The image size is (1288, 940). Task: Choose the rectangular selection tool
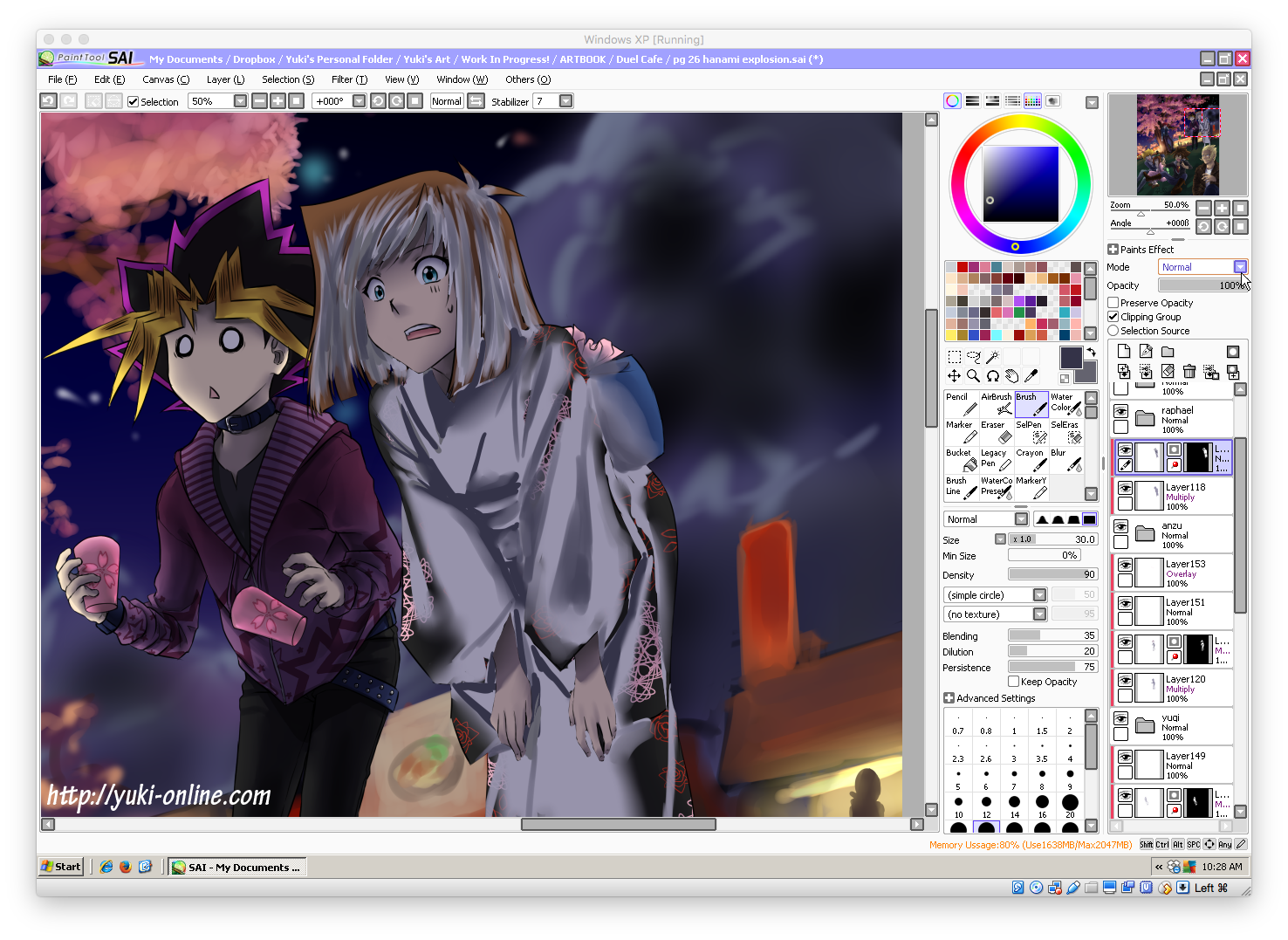954,356
